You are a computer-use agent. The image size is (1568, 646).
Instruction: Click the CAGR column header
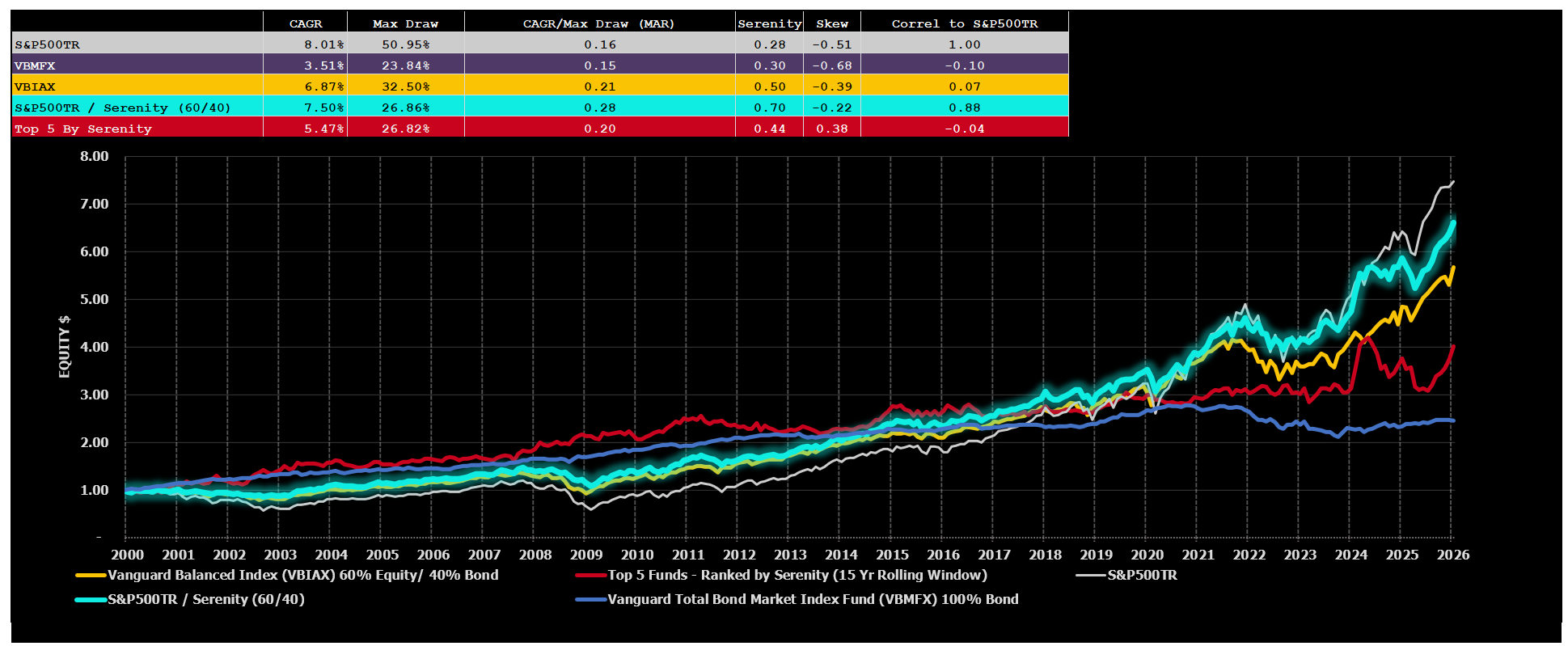pos(306,23)
